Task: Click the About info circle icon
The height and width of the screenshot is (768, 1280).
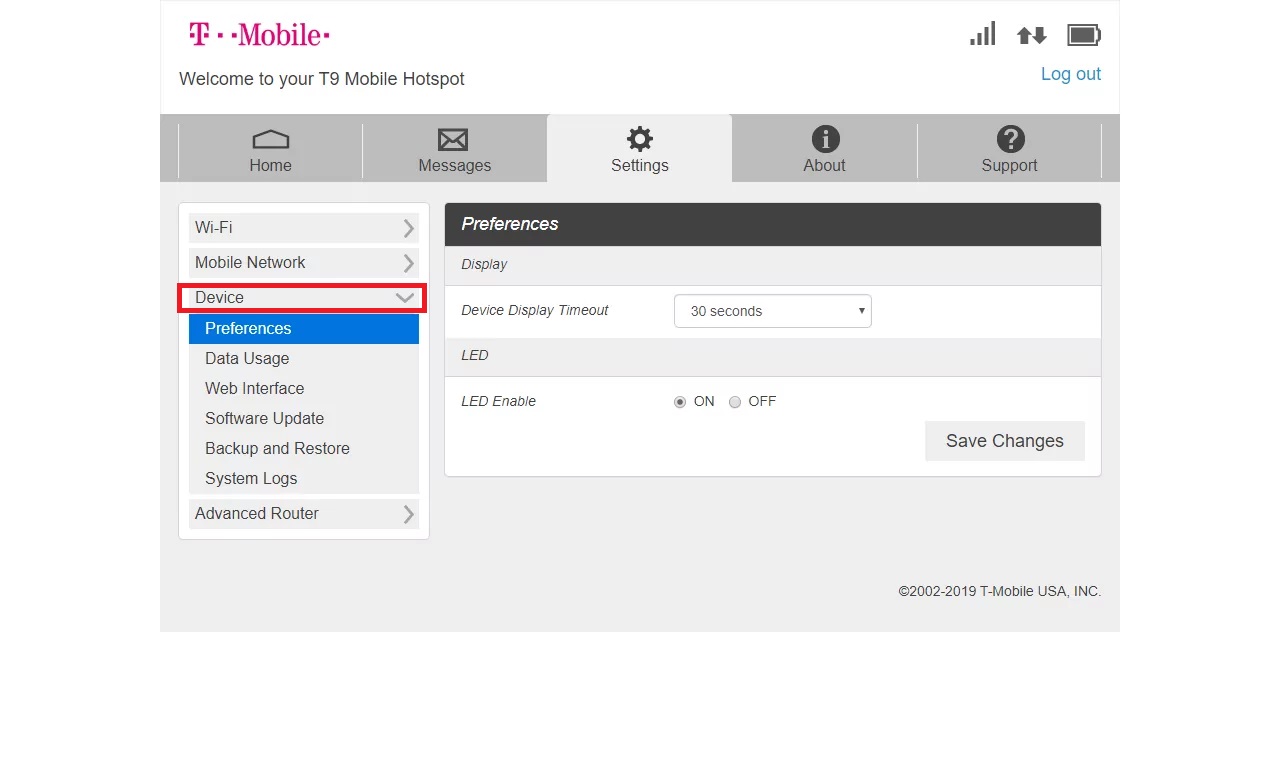Action: coord(825,139)
